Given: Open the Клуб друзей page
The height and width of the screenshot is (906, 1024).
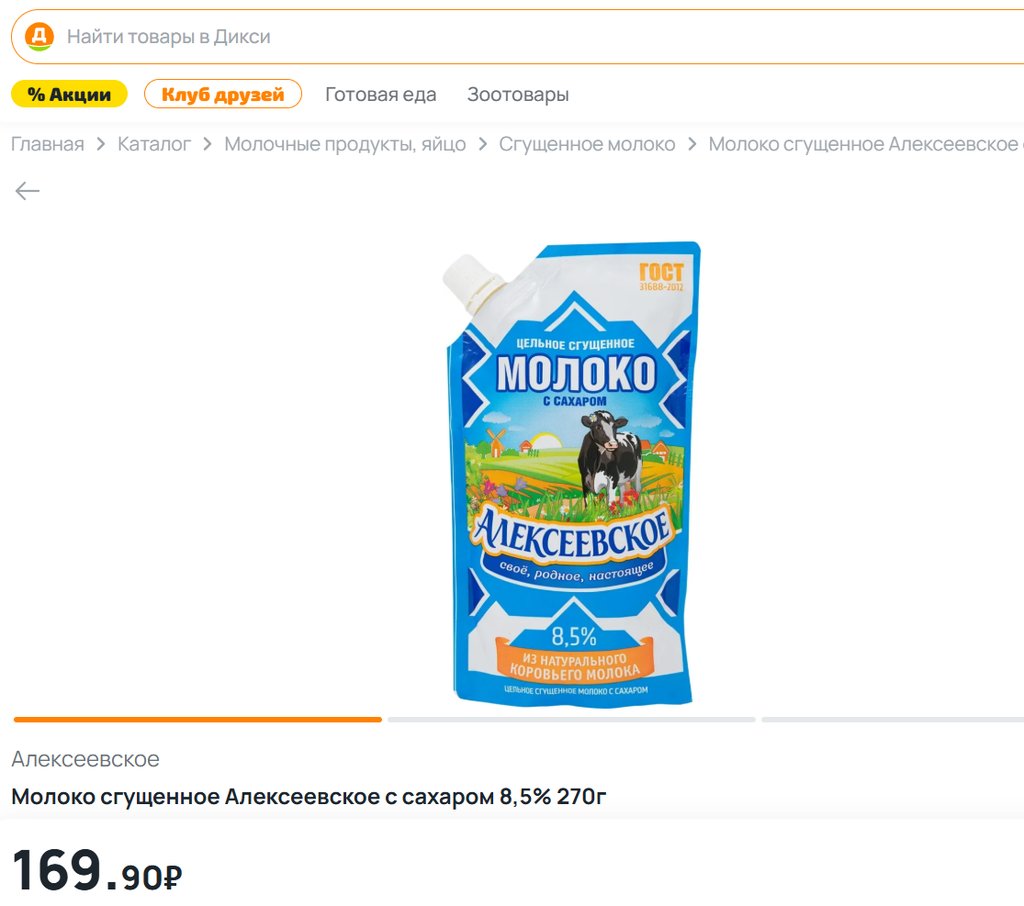Looking at the screenshot, I should [x=223, y=94].
